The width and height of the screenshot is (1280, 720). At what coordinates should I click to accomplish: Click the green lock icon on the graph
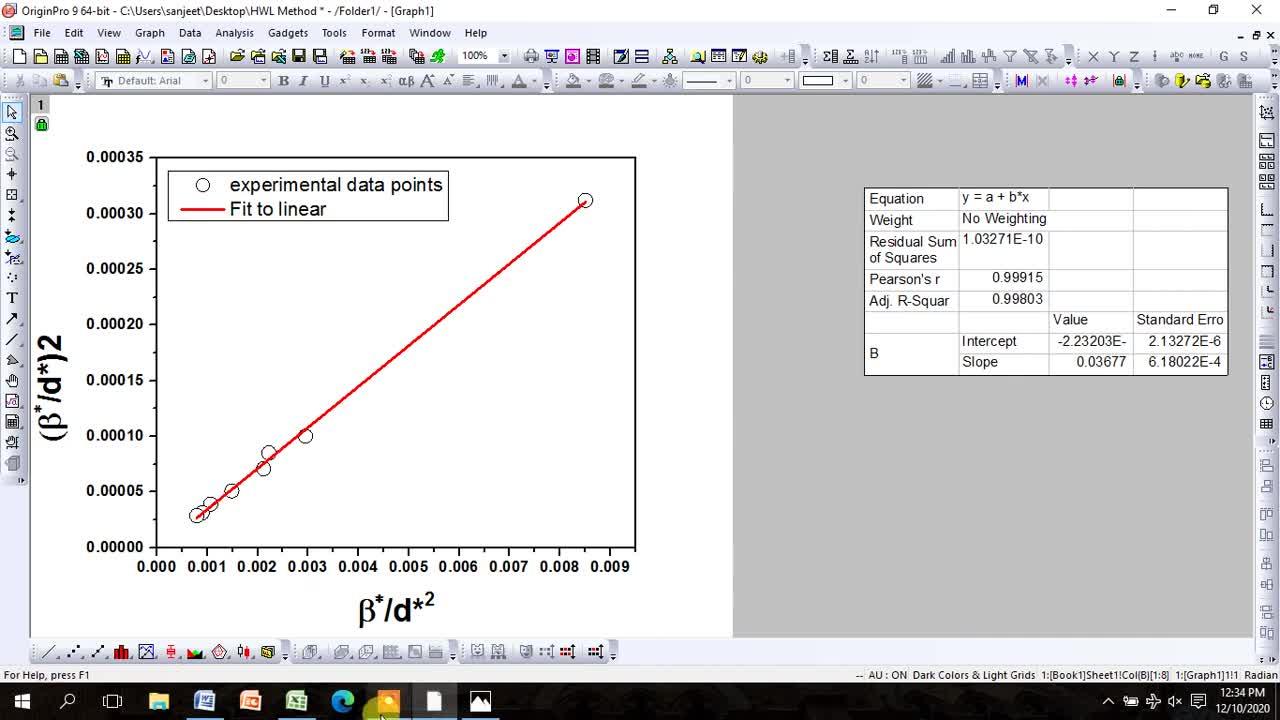[x=40, y=124]
